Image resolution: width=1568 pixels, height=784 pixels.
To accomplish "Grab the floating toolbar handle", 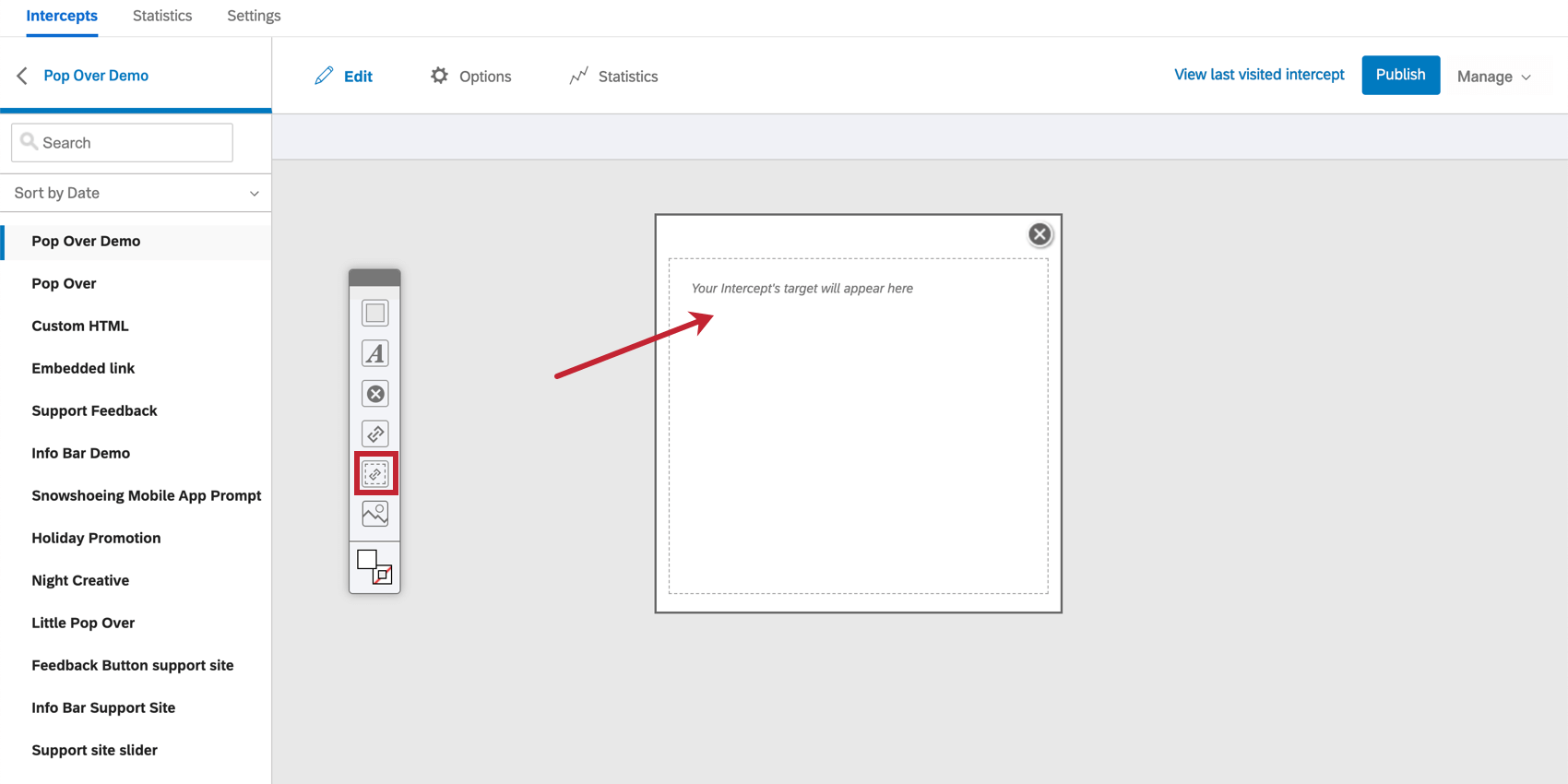I will [374, 278].
